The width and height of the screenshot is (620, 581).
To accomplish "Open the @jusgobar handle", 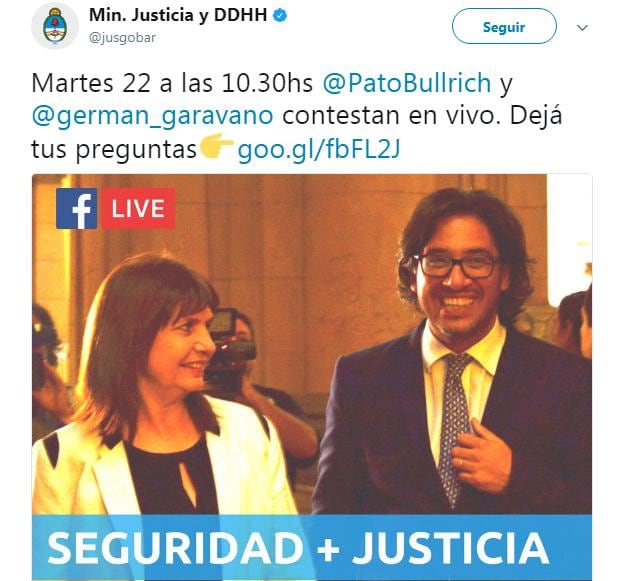I will point(122,38).
